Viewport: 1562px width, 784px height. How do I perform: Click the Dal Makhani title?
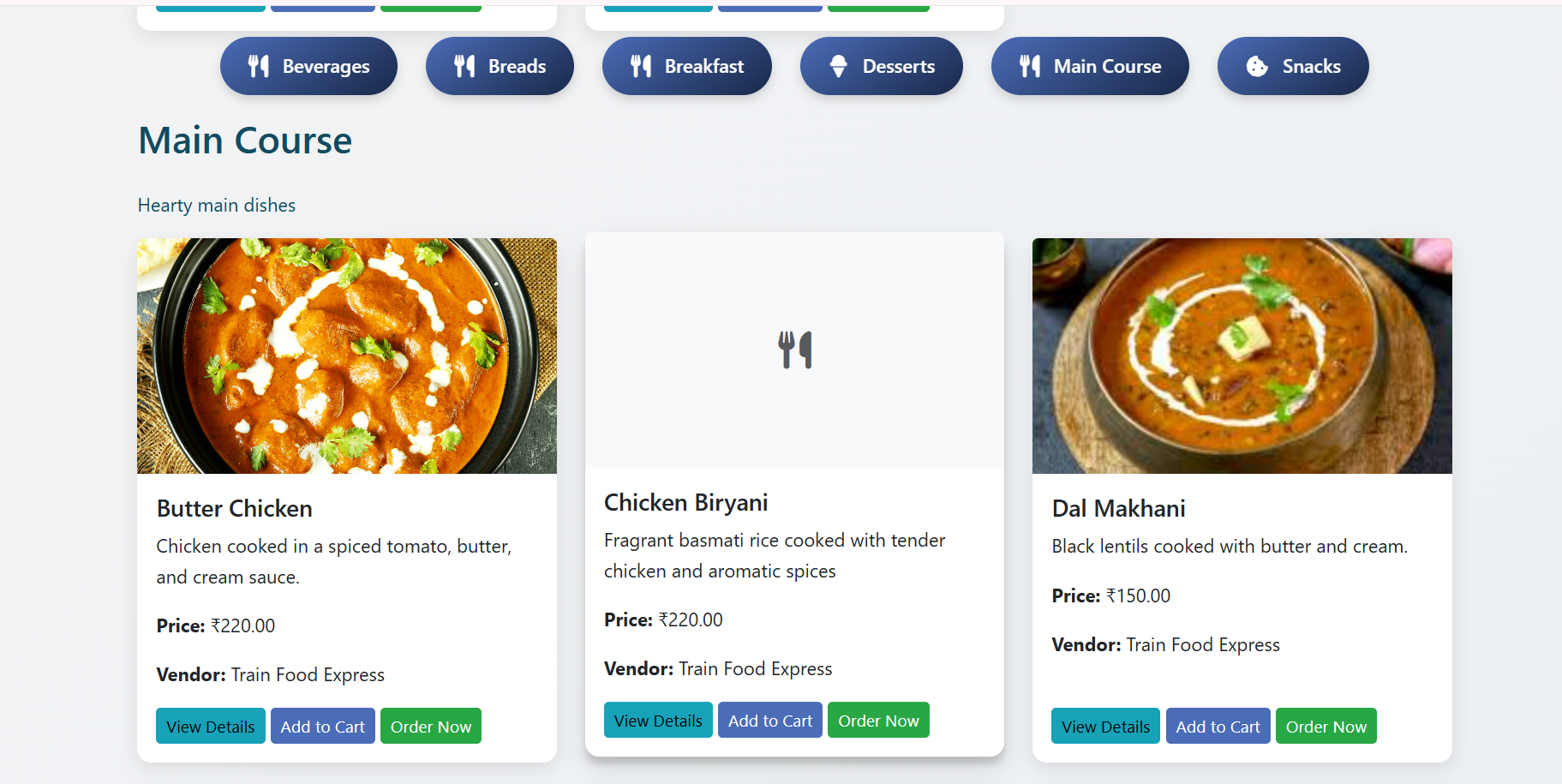1118,509
